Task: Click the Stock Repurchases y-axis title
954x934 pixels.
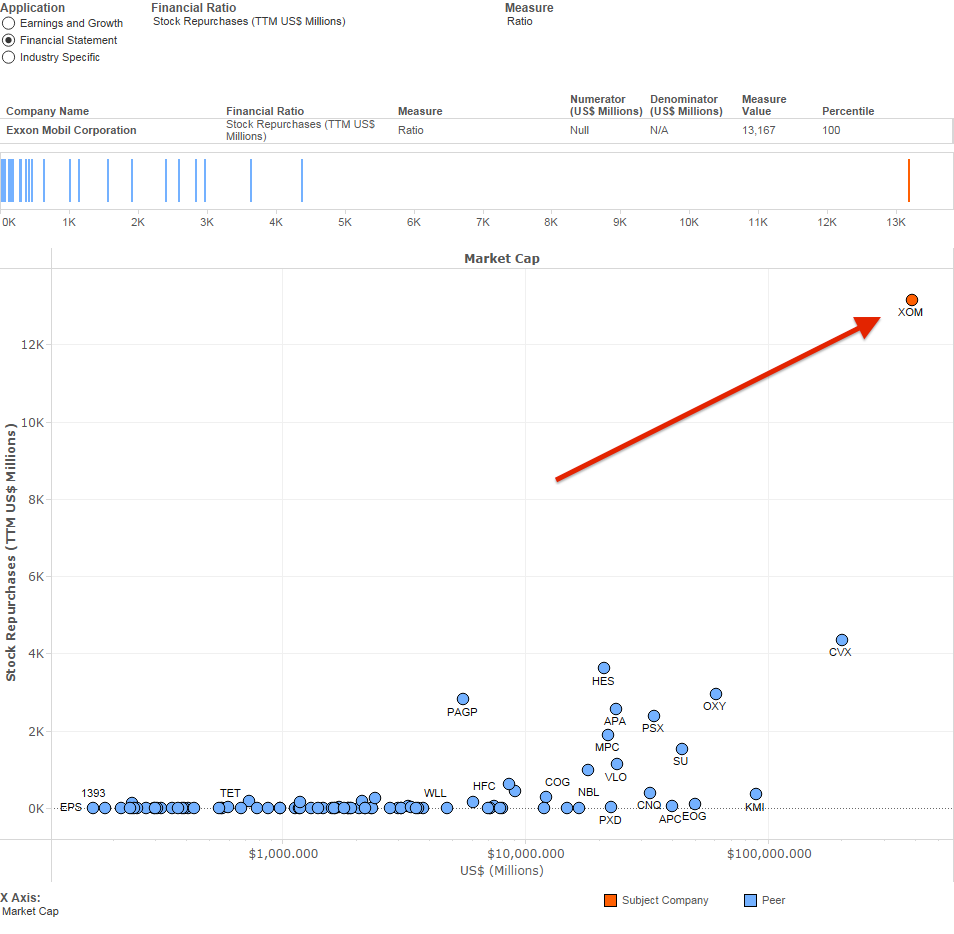Action: (x=10, y=552)
